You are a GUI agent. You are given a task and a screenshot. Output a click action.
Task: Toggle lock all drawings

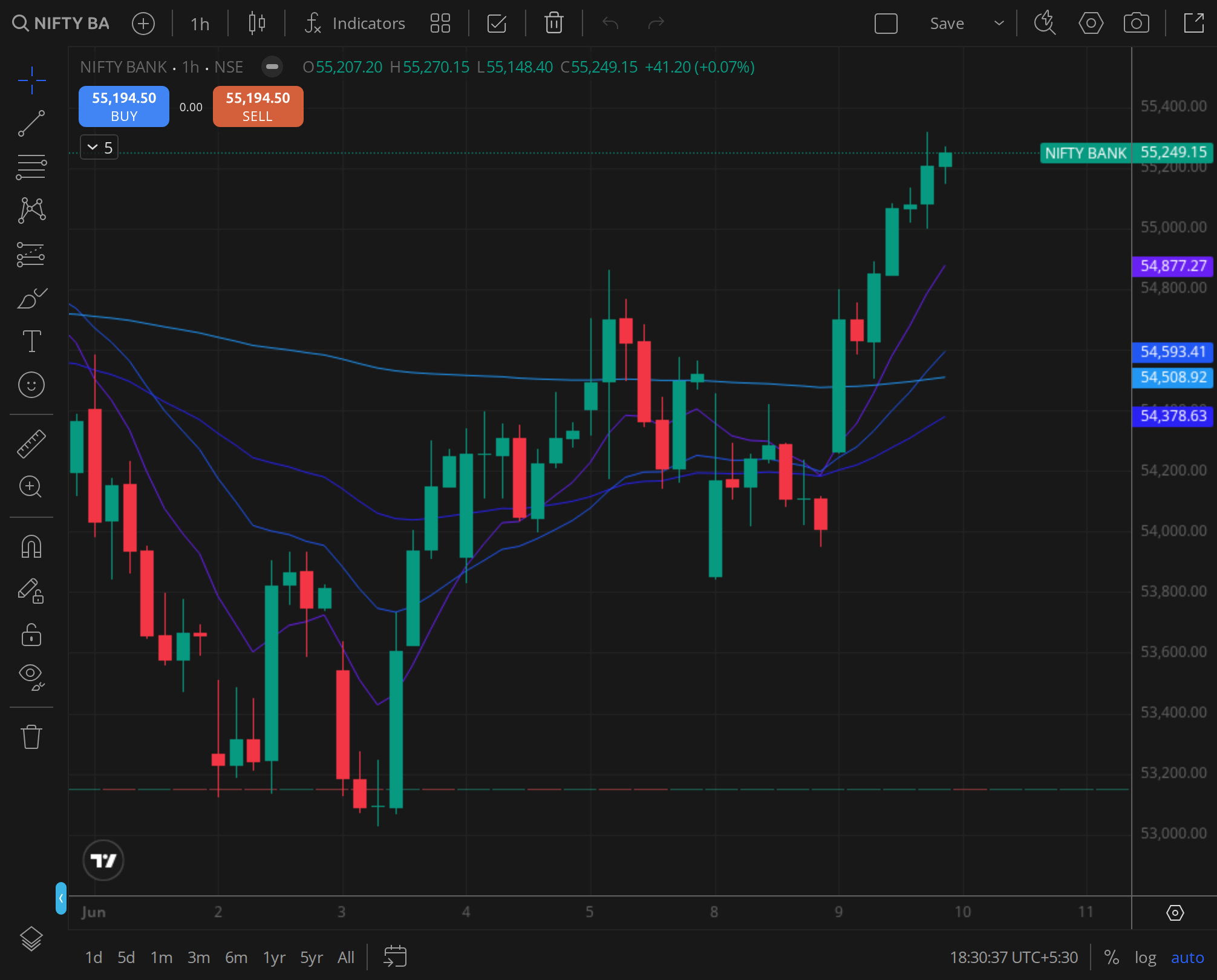pyautogui.click(x=31, y=635)
